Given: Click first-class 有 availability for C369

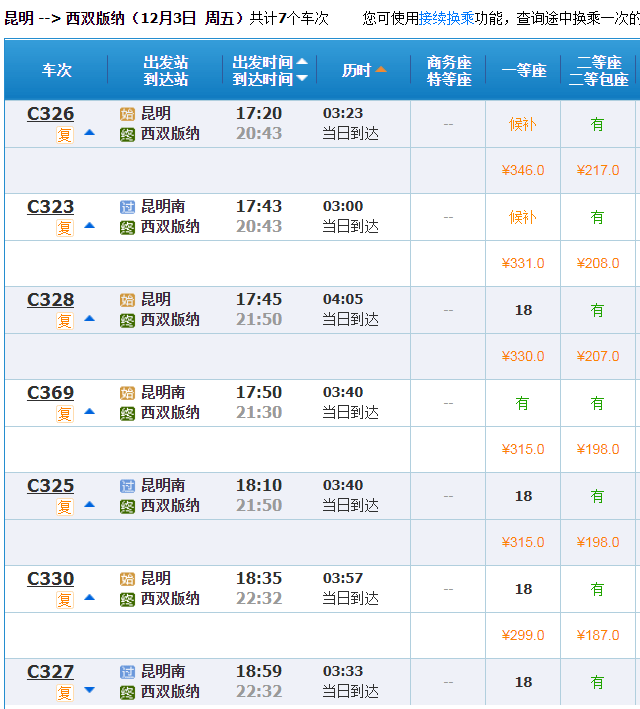Looking at the screenshot, I should pos(522,403).
